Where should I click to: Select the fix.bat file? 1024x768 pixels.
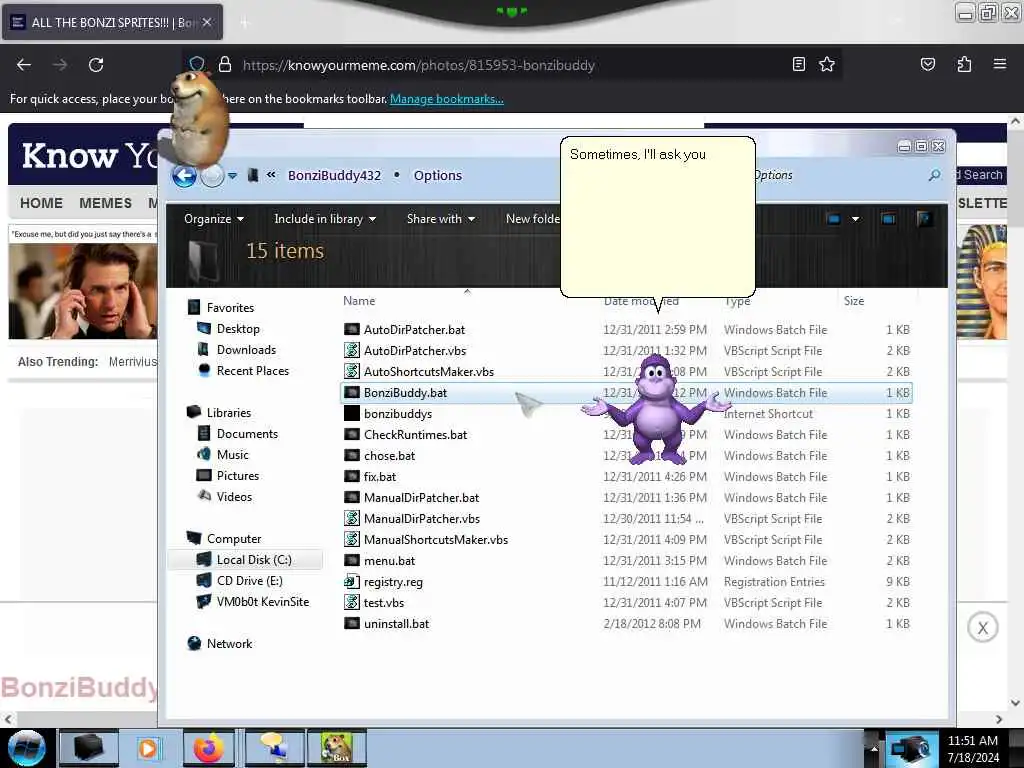tap(379, 476)
